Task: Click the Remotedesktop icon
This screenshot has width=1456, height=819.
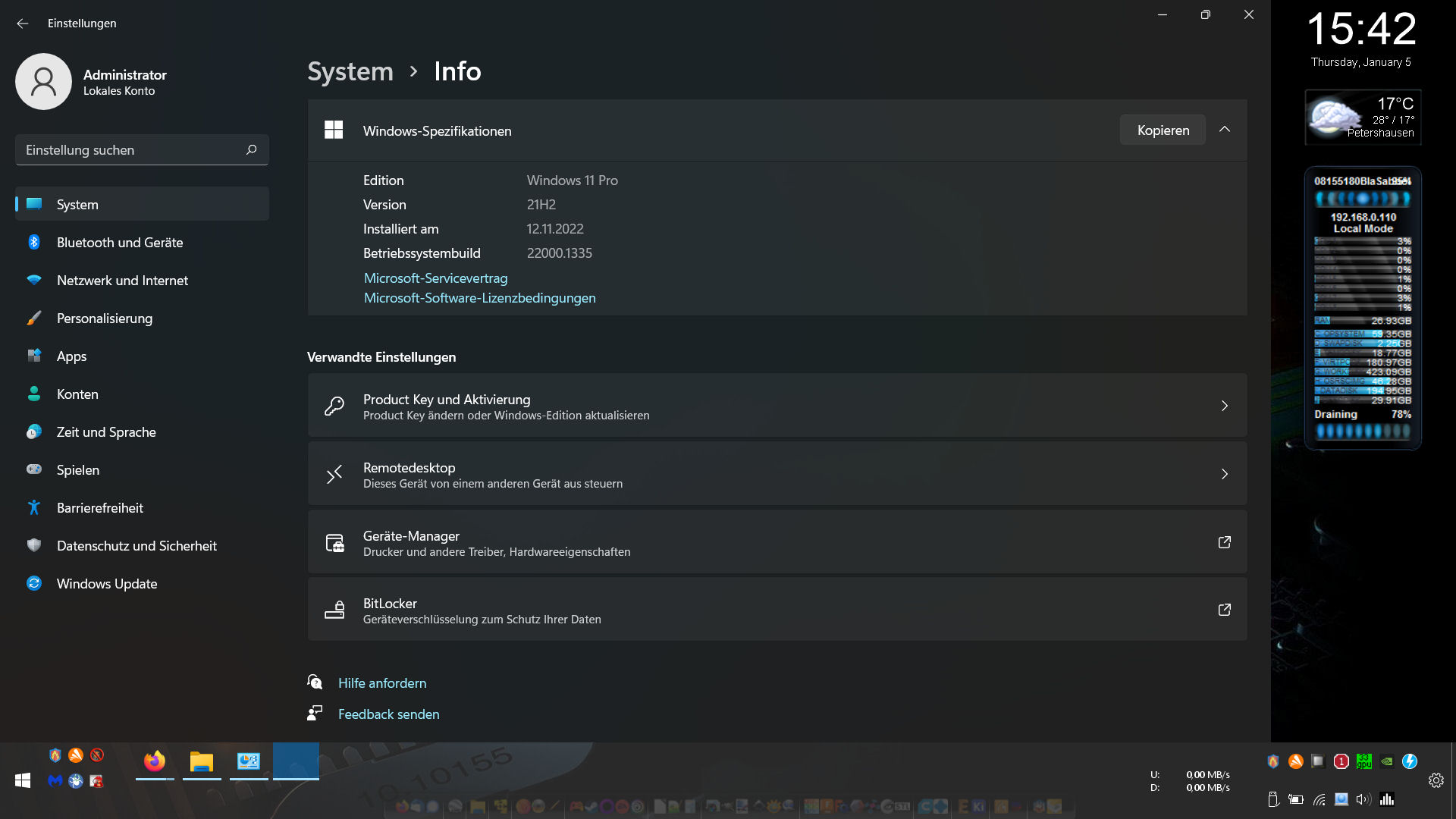Action: 334,475
